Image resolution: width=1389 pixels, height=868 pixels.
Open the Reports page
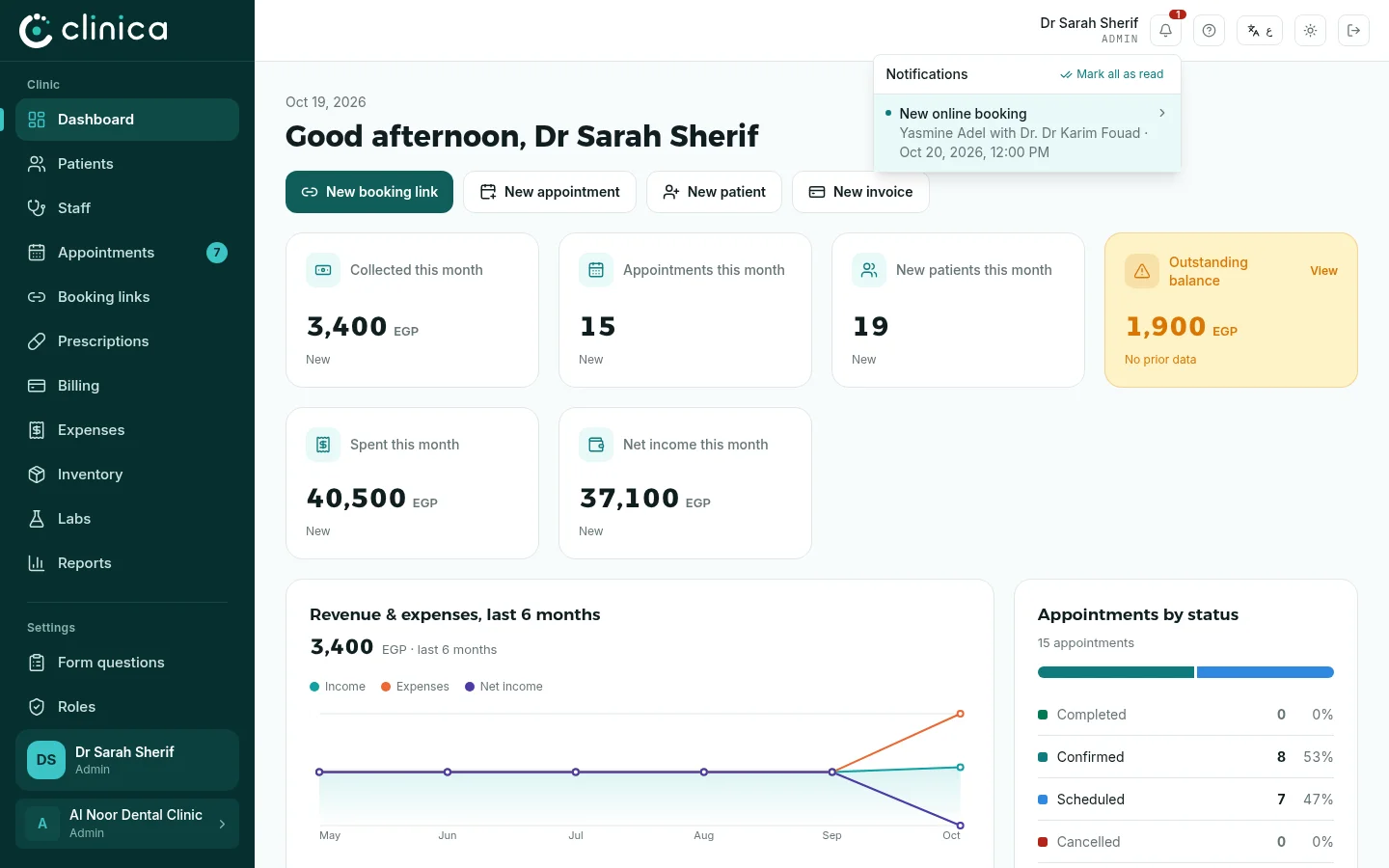point(127,563)
